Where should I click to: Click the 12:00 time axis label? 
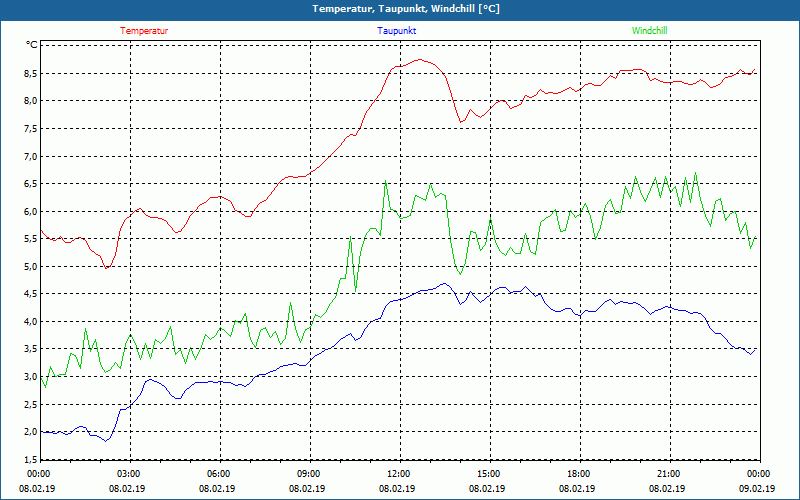tap(400, 474)
